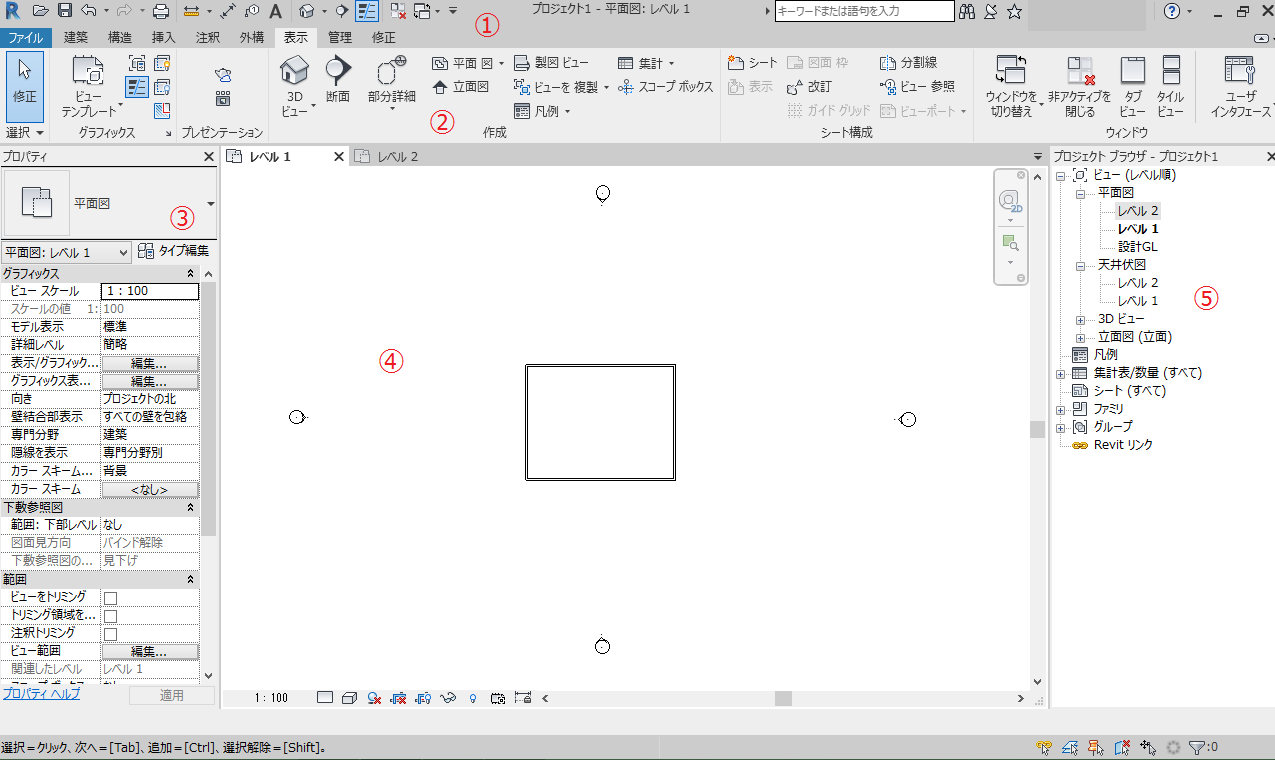
Task: Open the 凡例 dropdown in ribbon
Action: (567, 111)
